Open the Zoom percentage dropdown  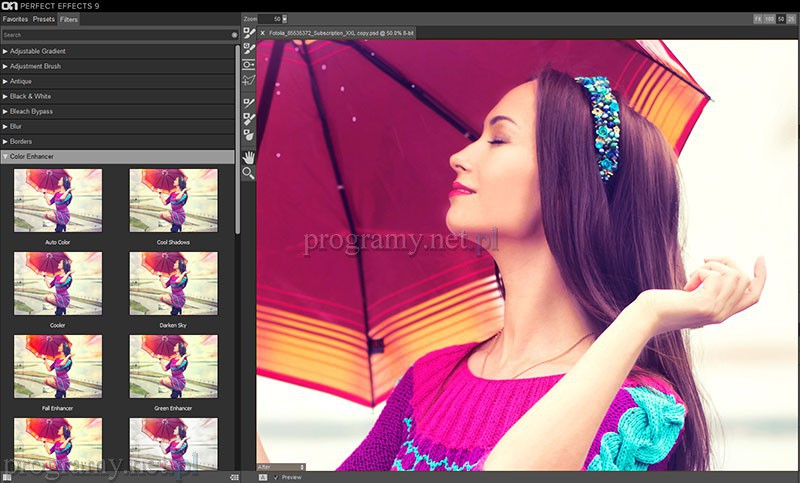pyautogui.click(x=285, y=19)
